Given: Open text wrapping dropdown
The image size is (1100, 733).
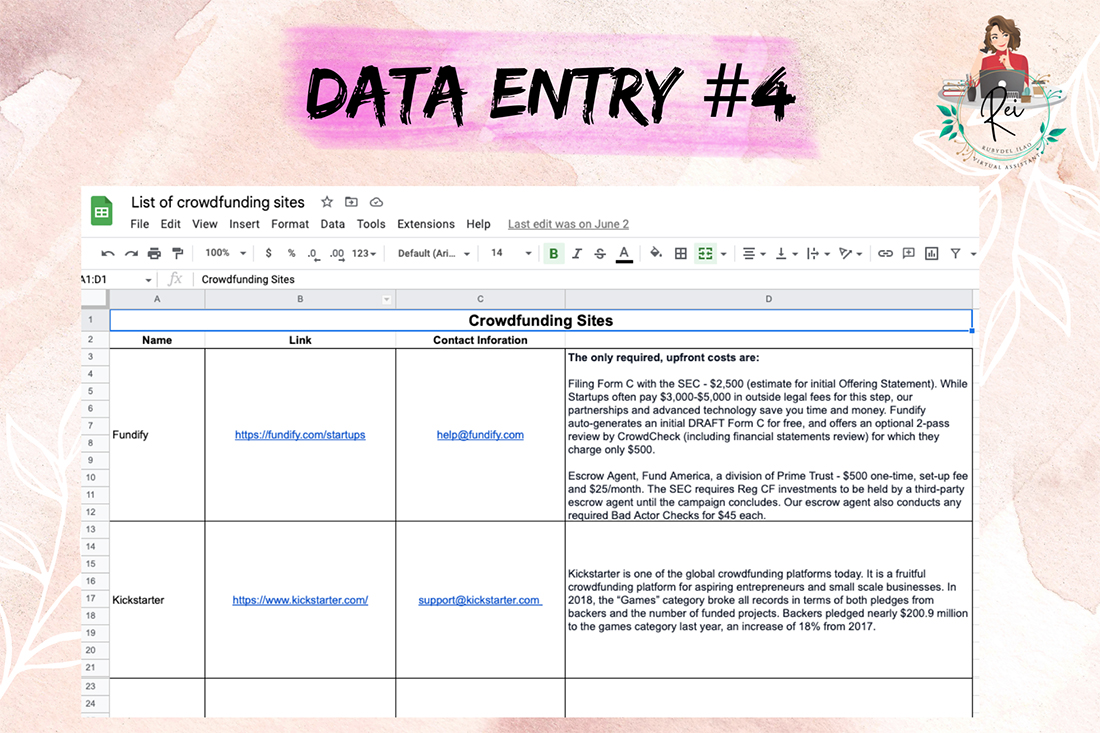Looking at the screenshot, I should [x=818, y=253].
